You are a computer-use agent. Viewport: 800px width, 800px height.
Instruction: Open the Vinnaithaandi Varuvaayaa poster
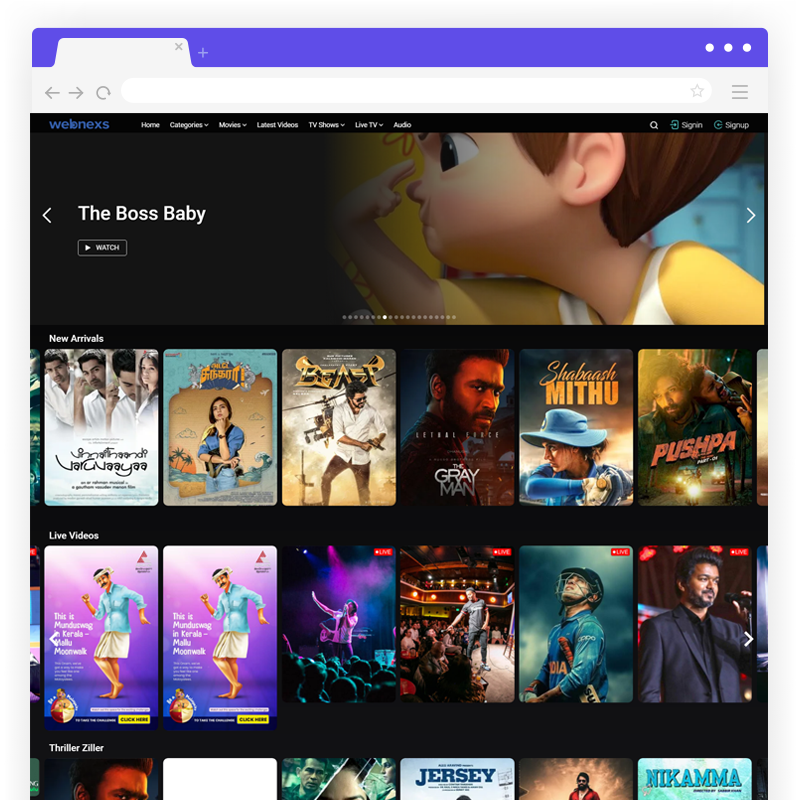point(101,428)
